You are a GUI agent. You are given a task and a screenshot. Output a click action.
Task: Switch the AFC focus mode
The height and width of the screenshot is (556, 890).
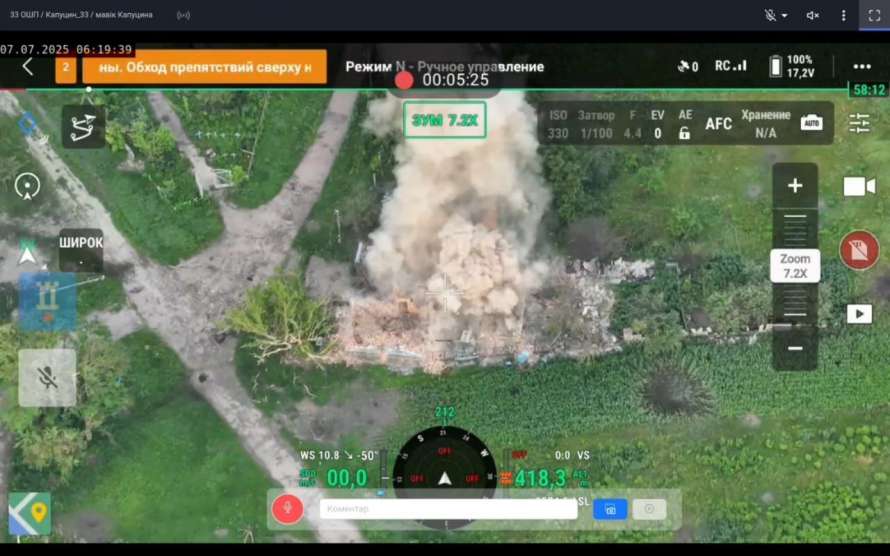click(x=718, y=124)
